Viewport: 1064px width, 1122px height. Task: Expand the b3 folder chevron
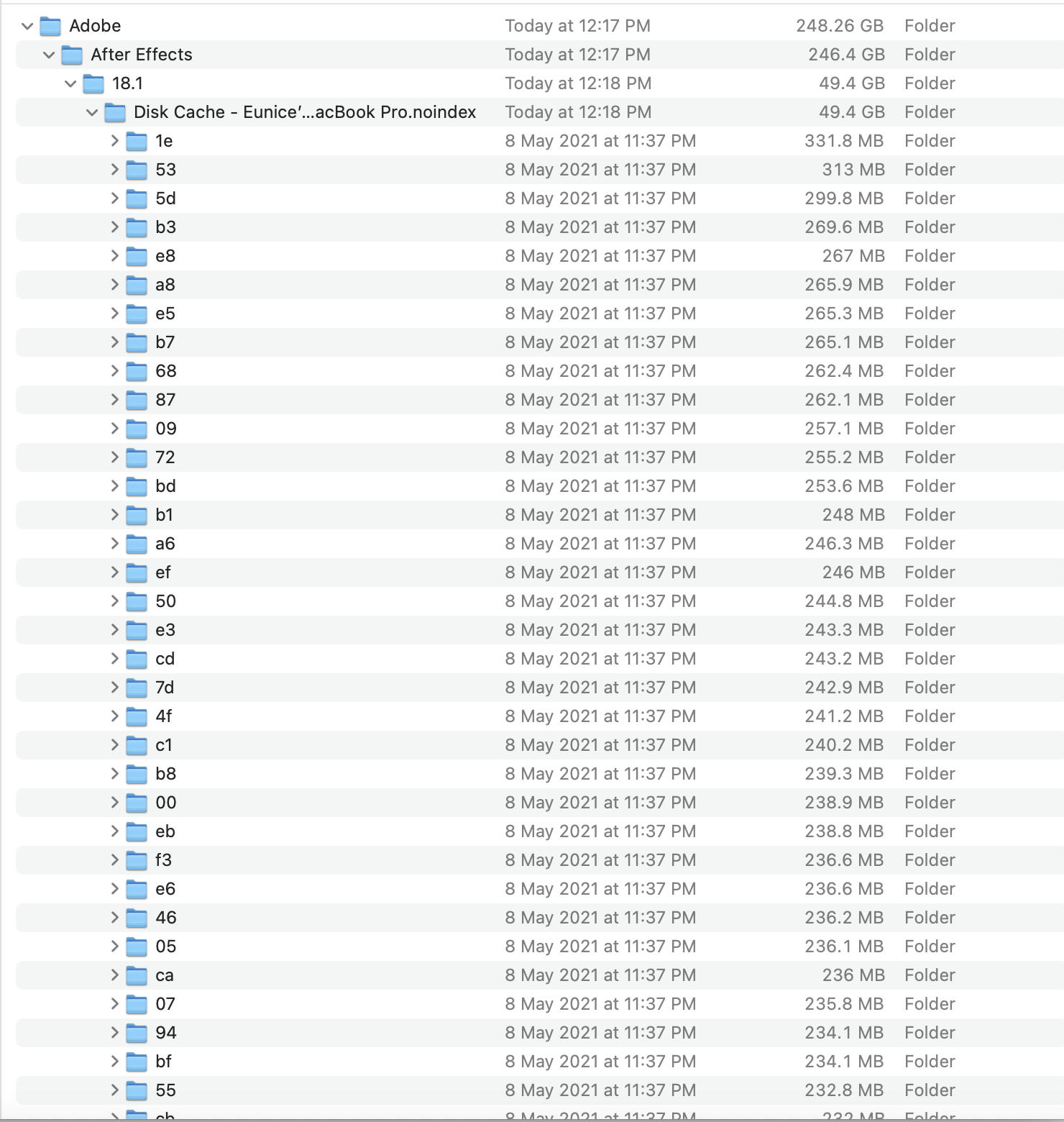coord(114,227)
